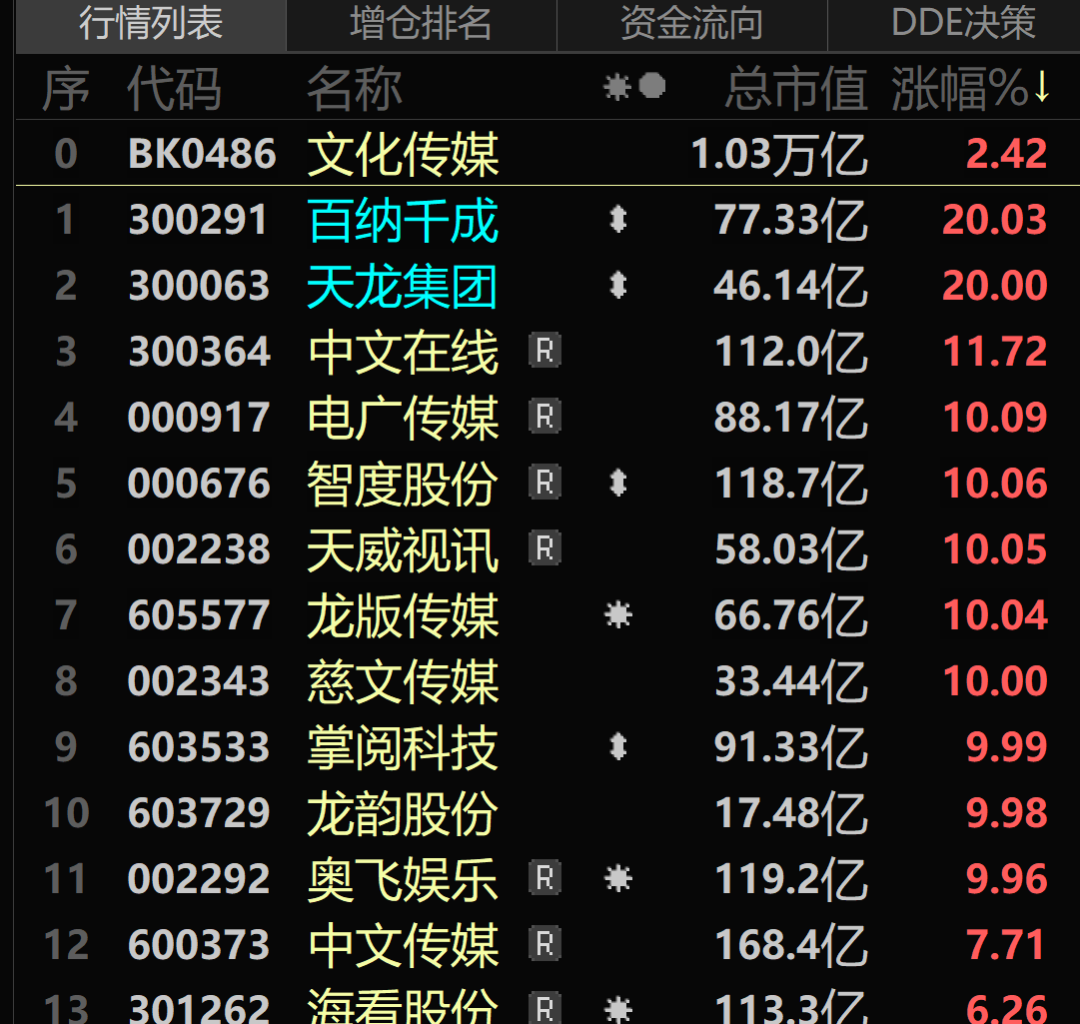Click stock code 600373
This screenshot has height=1024, width=1080.
click(x=198, y=944)
